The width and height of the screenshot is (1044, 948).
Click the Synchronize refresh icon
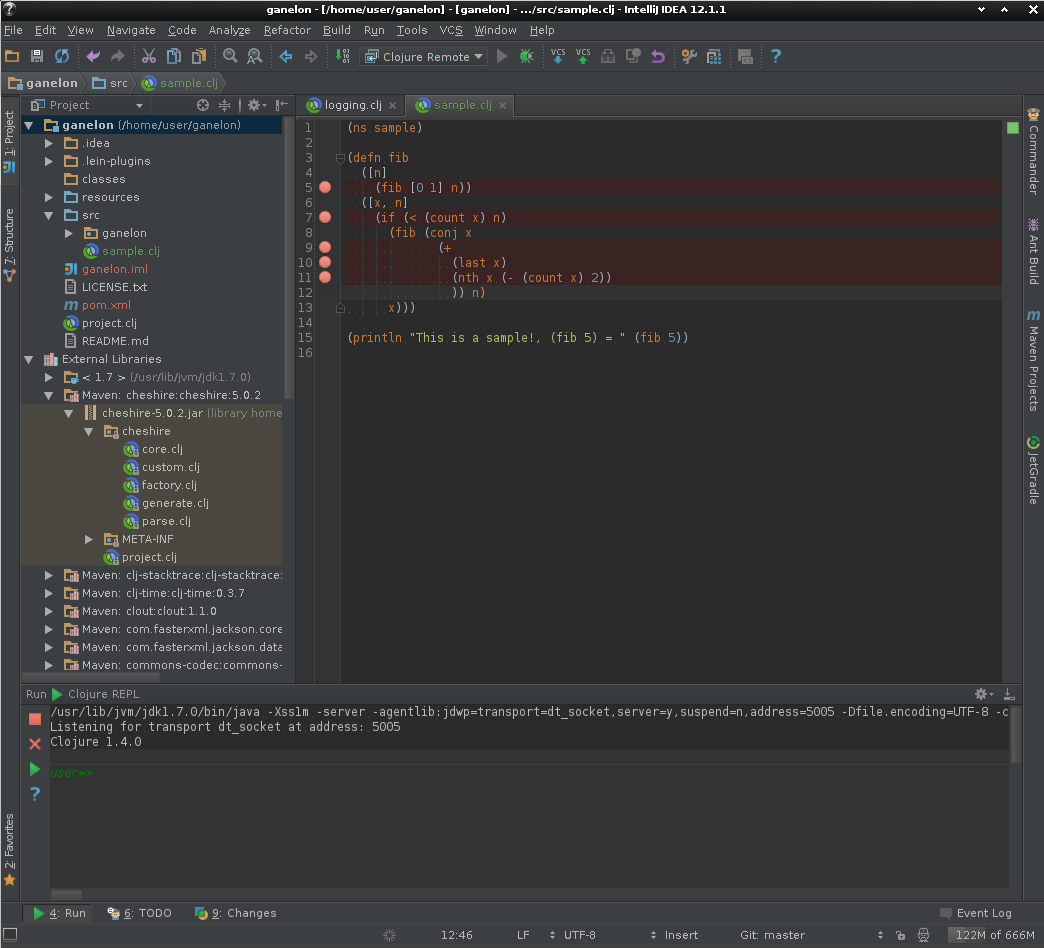click(x=62, y=57)
